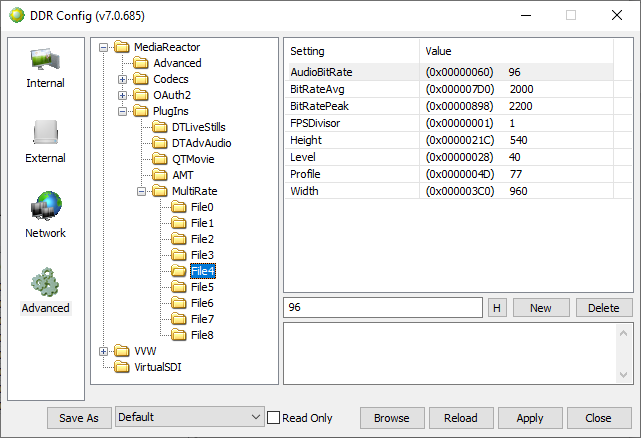The image size is (641, 438).
Task: Open the External storage section
Action: point(45,142)
